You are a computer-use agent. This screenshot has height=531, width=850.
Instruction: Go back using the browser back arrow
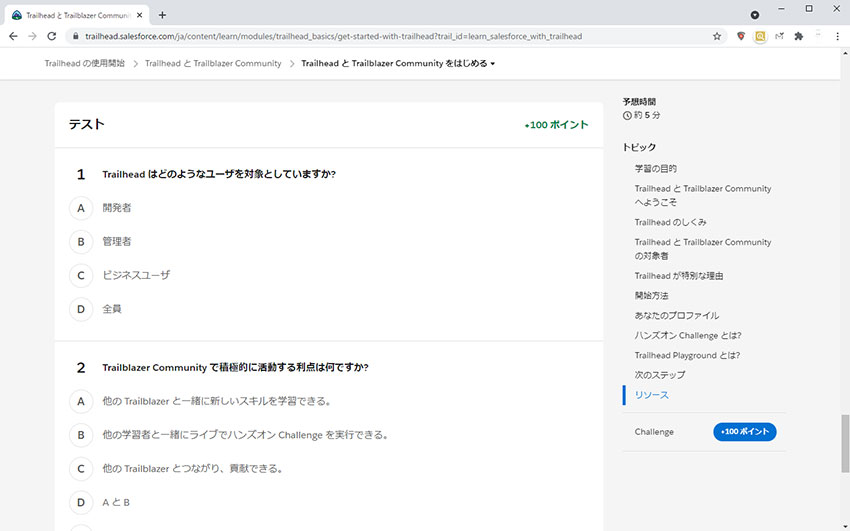pyautogui.click(x=13, y=36)
